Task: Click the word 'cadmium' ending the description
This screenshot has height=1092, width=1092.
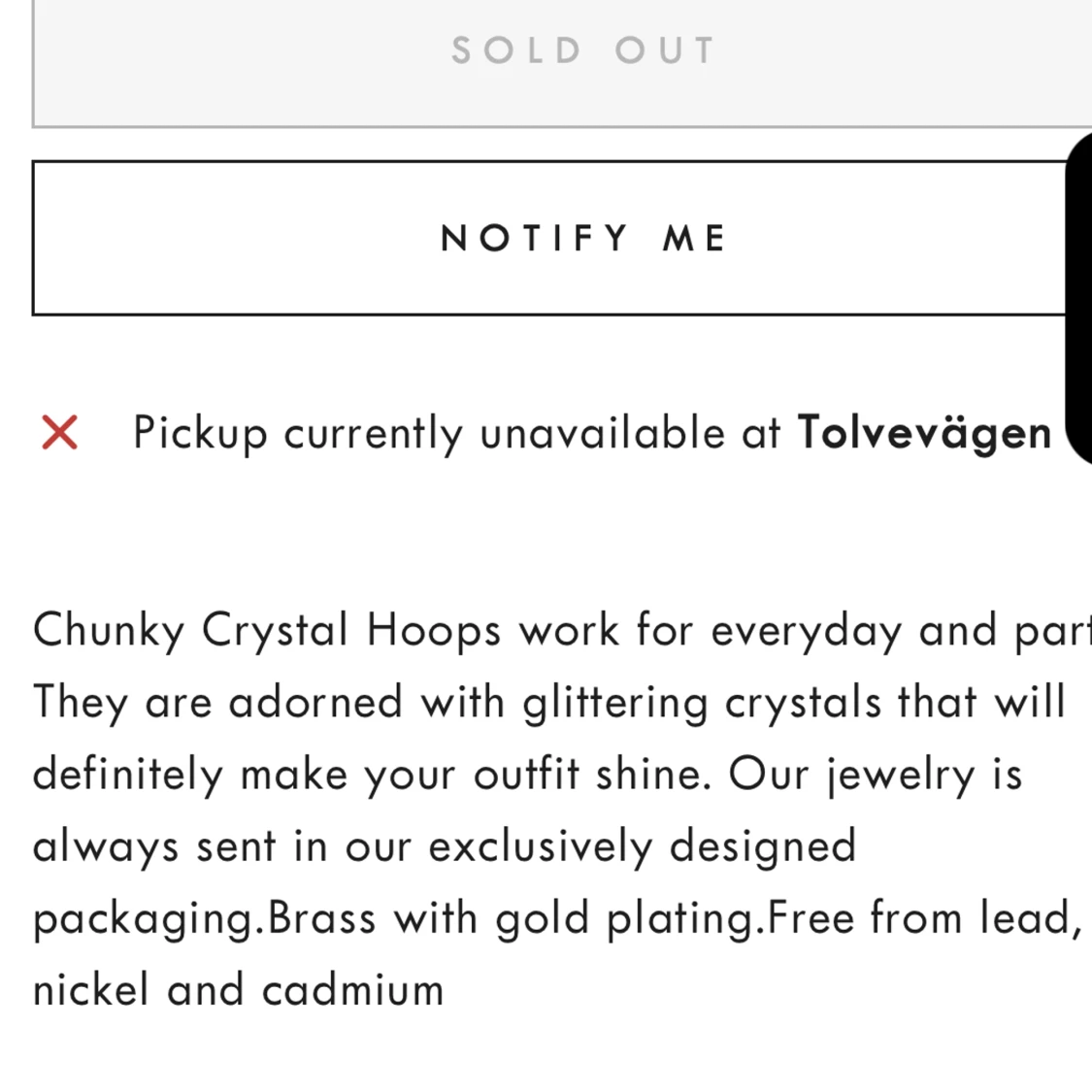Action: tap(352, 990)
